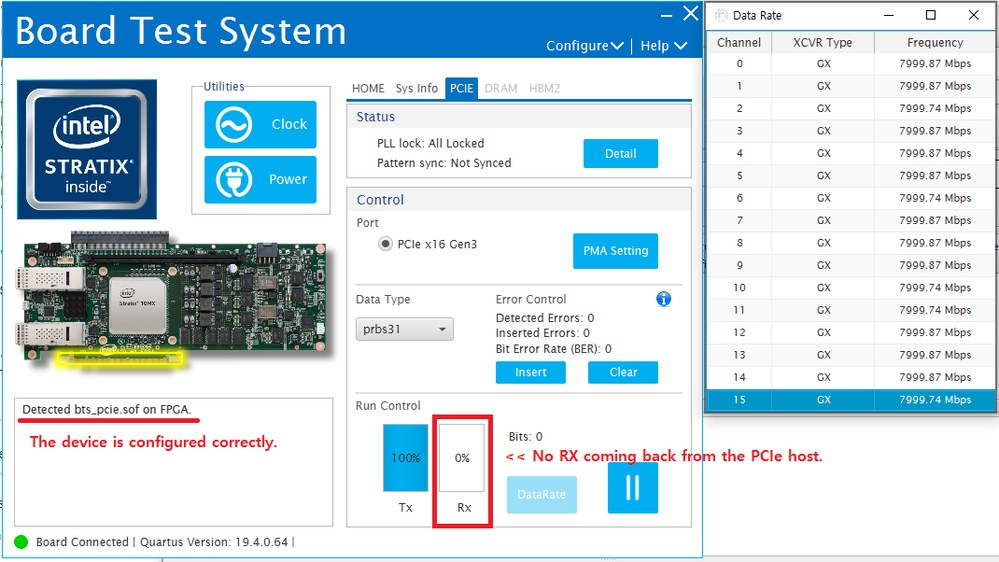
Task: Click the DataRate button
Action: tap(542, 494)
